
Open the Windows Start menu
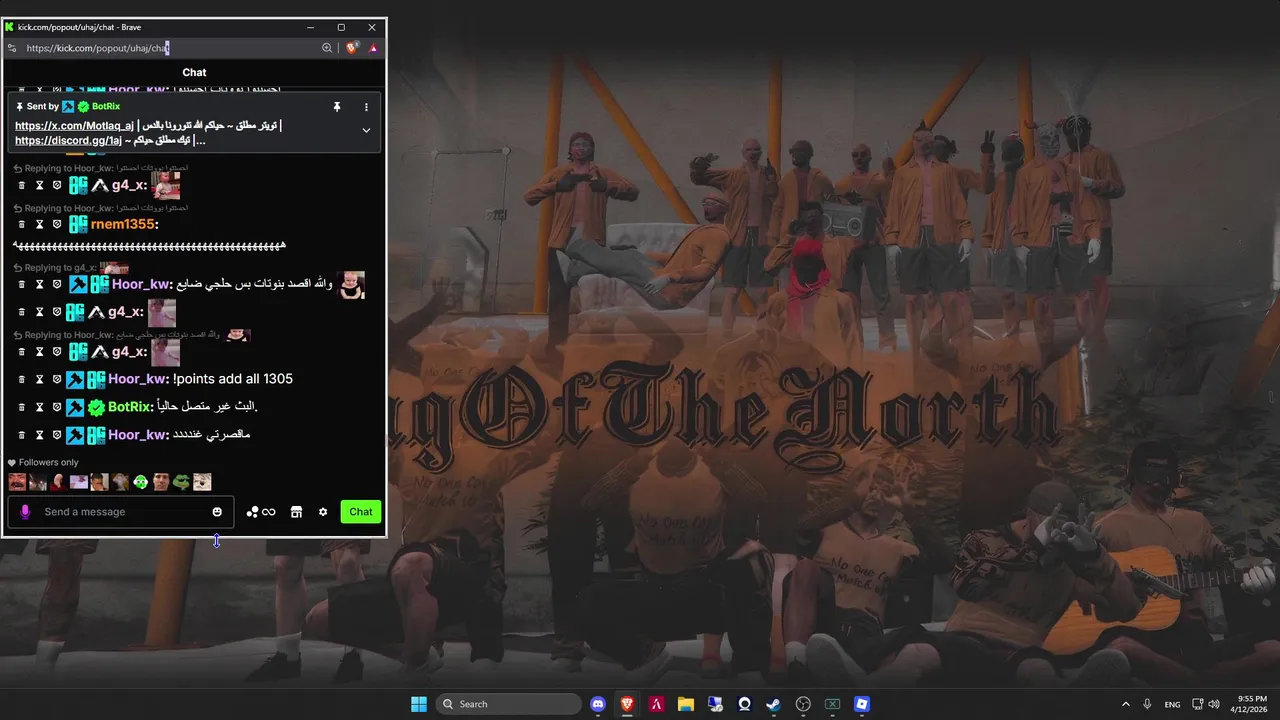pyautogui.click(x=419, y=704)
